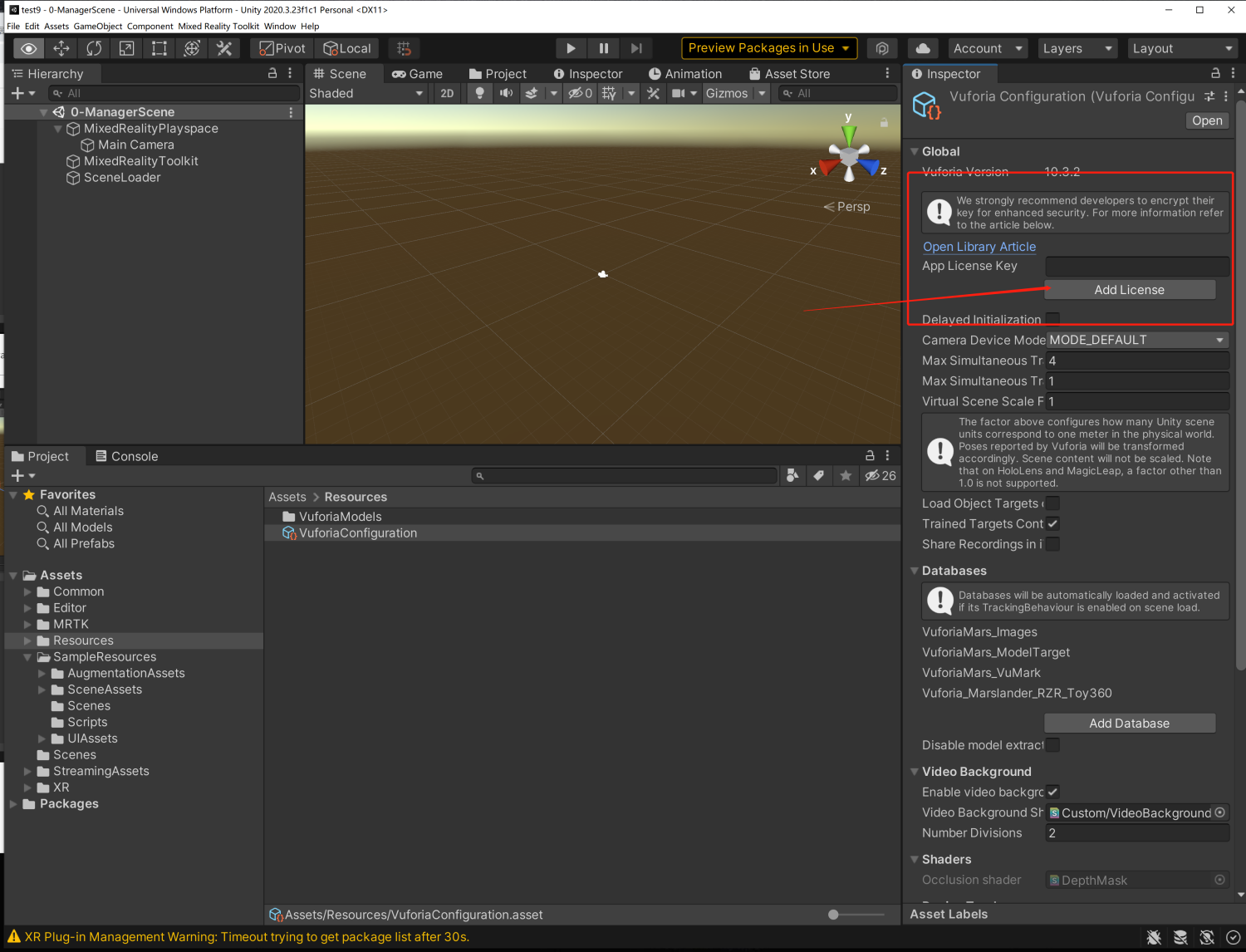The height and width of the screenshot is (952, 1246).
Task: Click the Add License button
Action: click(1130, 290)
